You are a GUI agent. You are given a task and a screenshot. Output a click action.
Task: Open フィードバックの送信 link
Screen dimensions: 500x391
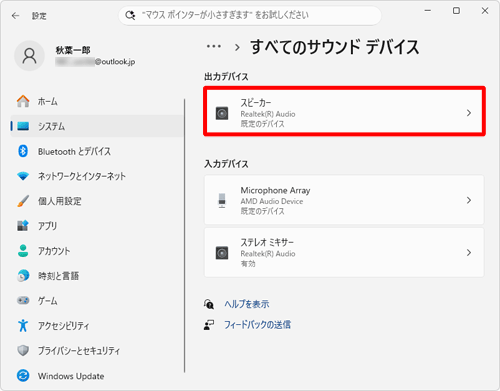click(257, 325)
